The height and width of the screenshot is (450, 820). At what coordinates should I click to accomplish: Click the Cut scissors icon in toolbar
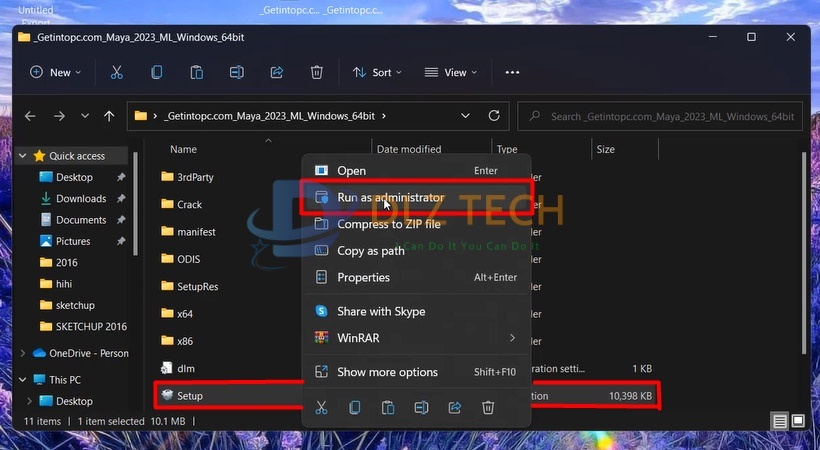pyautogui.click(x=117, y=72)
